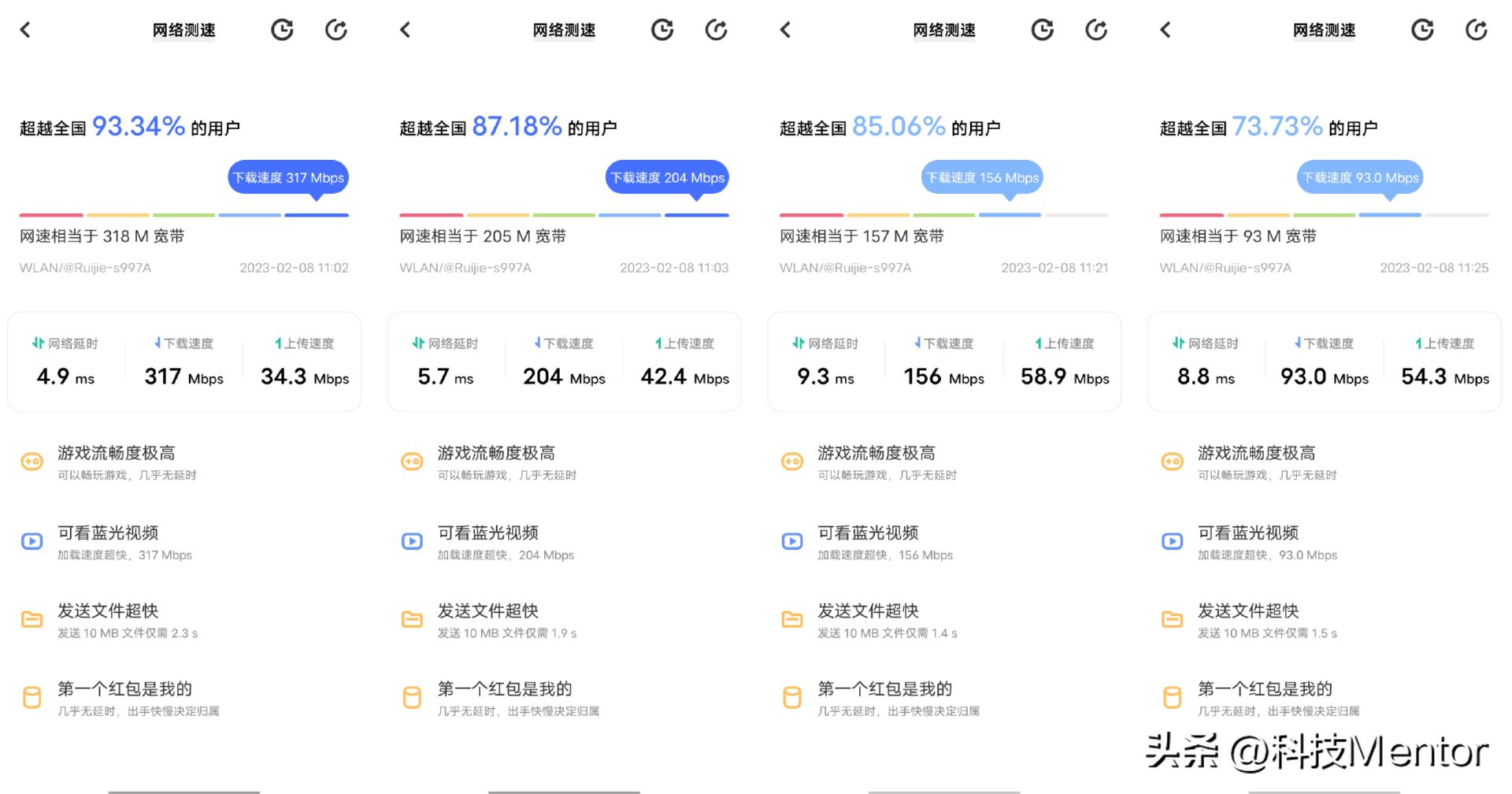Tap back arrow in the 93.34% speed test screen
The width and height of the screenshot is (1512, 794).
point(25,30)
